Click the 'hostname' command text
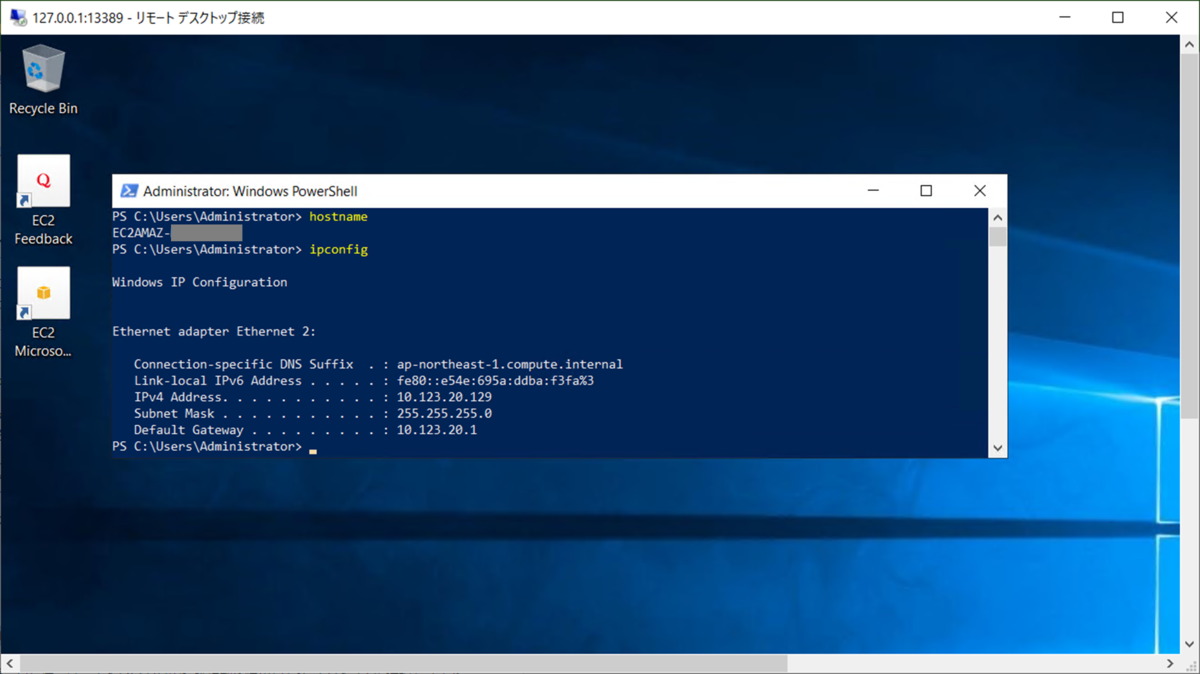Image resolution: width=1200 pixels, height=674 pixels. coord(339,217)
